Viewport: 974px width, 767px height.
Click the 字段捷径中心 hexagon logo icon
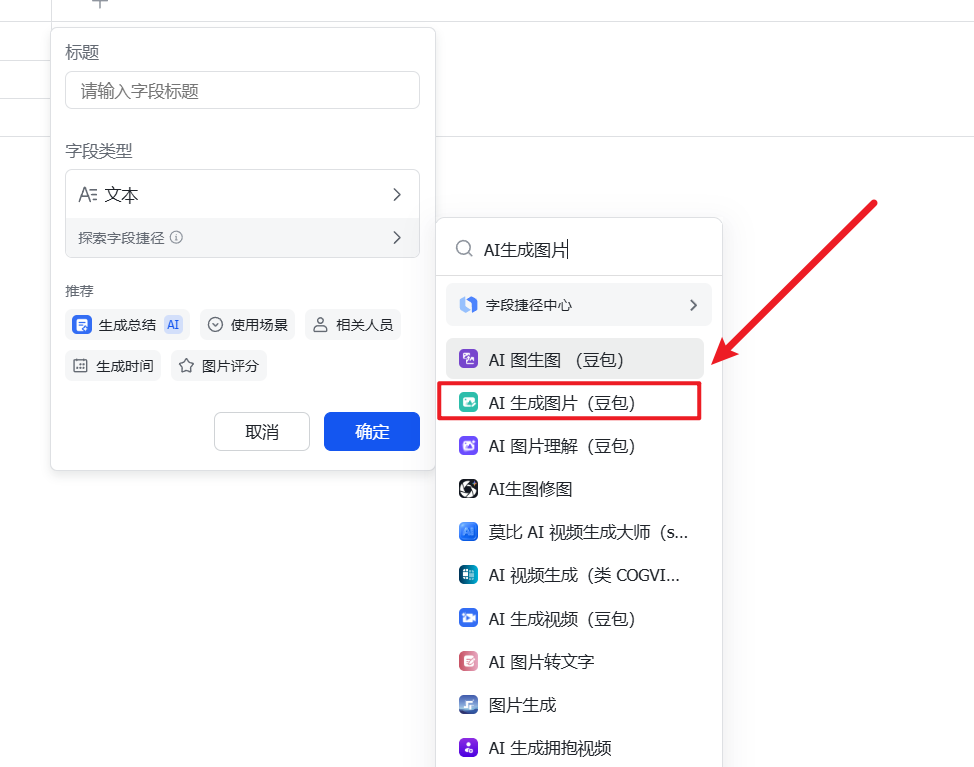pos(468,305)
